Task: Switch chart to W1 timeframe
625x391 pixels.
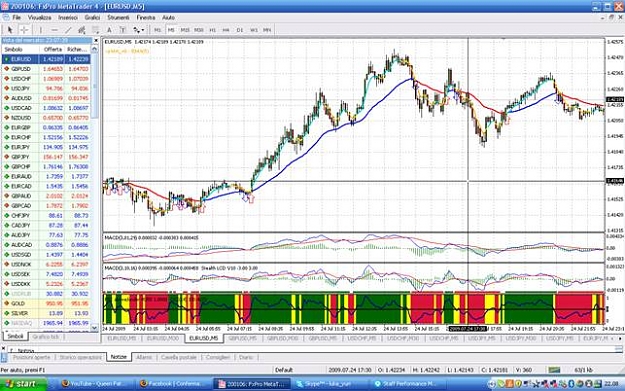Action: [254, 30]
